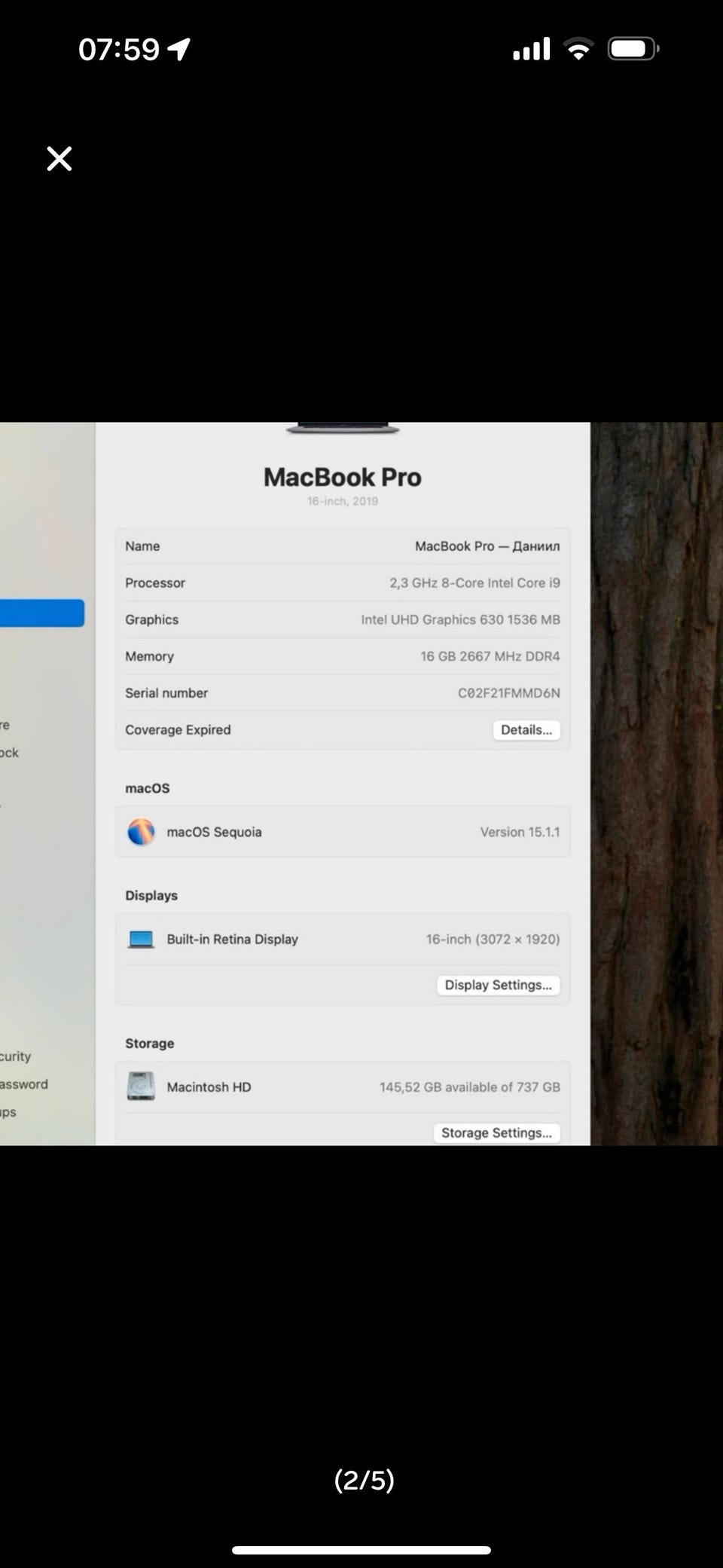The height and width of the screenshot is (1568, 723).
Task: Click 145,52 GB available of 737 GB
Action: point(470,1087)
